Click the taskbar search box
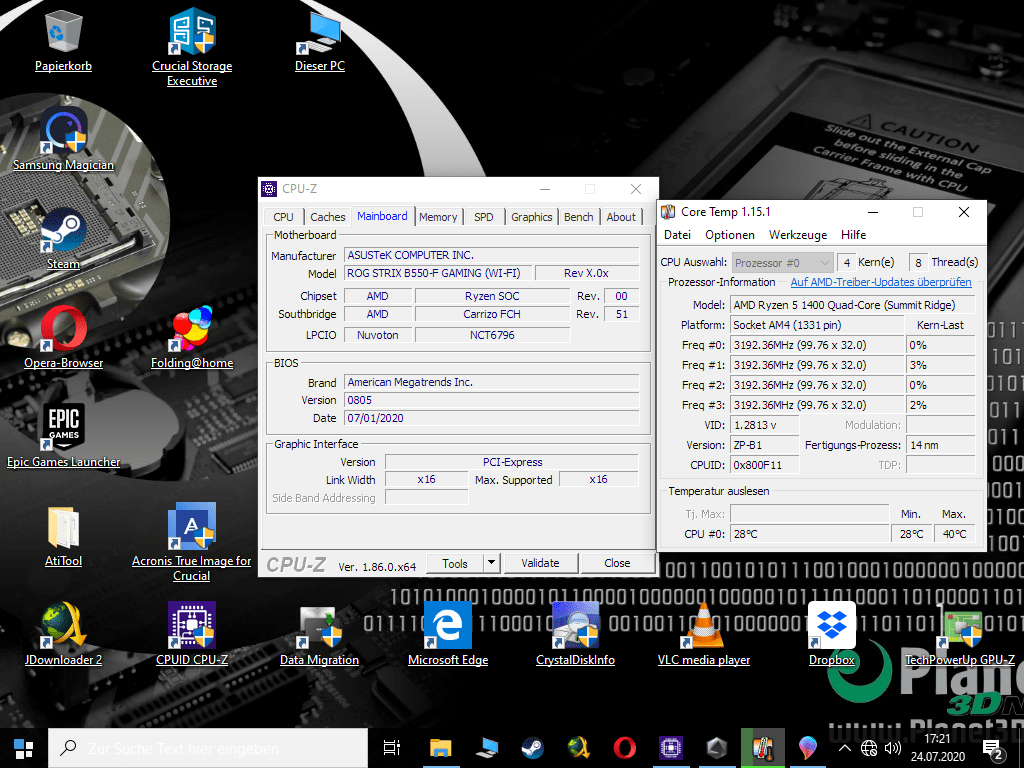Image resolution: width=1024 pixels, height=768 pixels. click(x=208, y=748)
